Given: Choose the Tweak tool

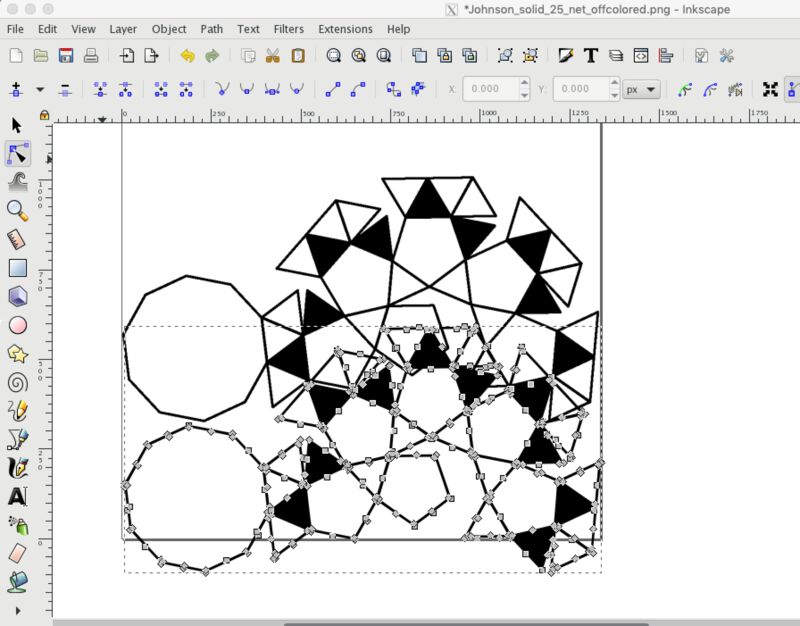Looking at the screenshot, I should tap(17, 182).
